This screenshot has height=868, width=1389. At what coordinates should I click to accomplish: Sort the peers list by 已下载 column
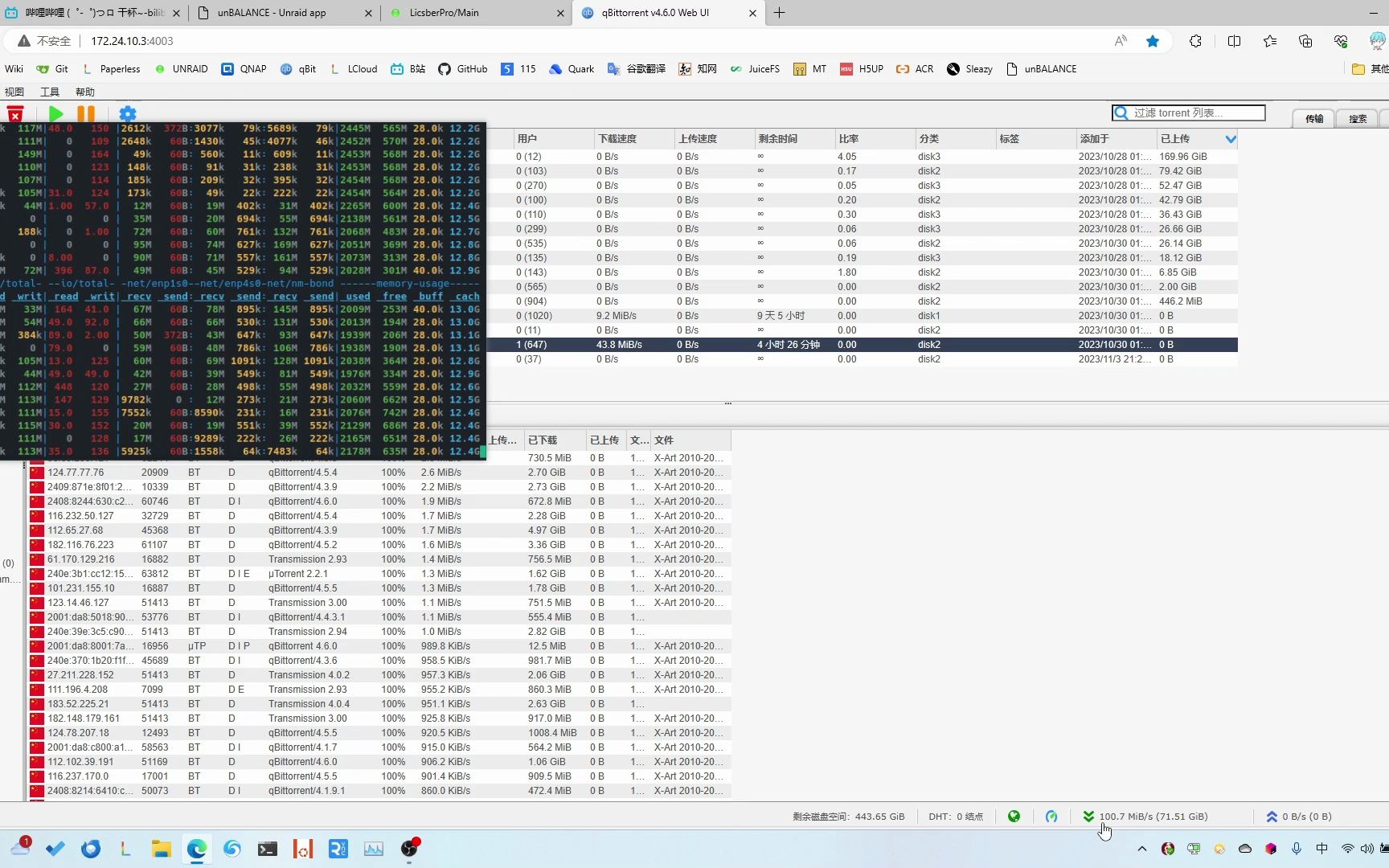(x=555, y=440)
